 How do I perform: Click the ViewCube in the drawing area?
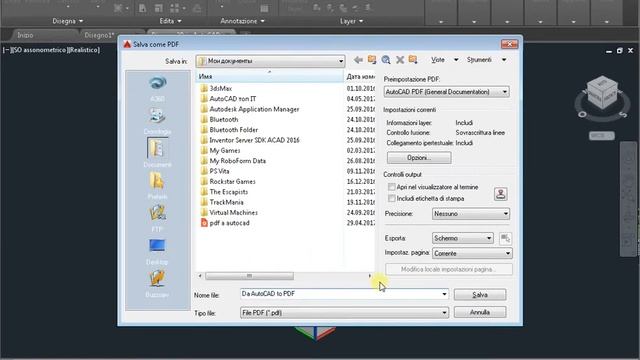602,93
